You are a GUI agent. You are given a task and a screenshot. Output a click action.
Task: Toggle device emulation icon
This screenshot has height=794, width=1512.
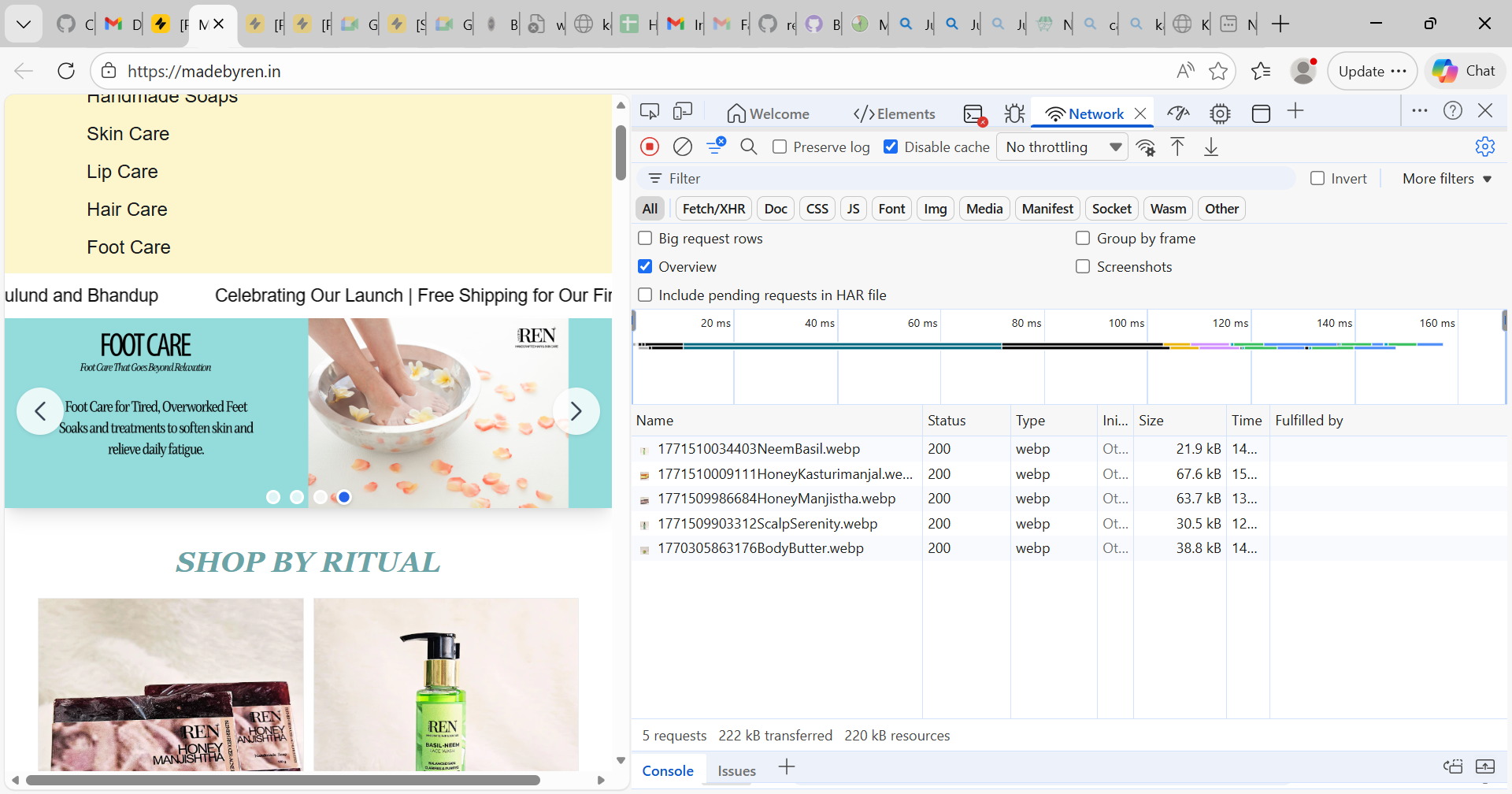[x=683, y=112]
